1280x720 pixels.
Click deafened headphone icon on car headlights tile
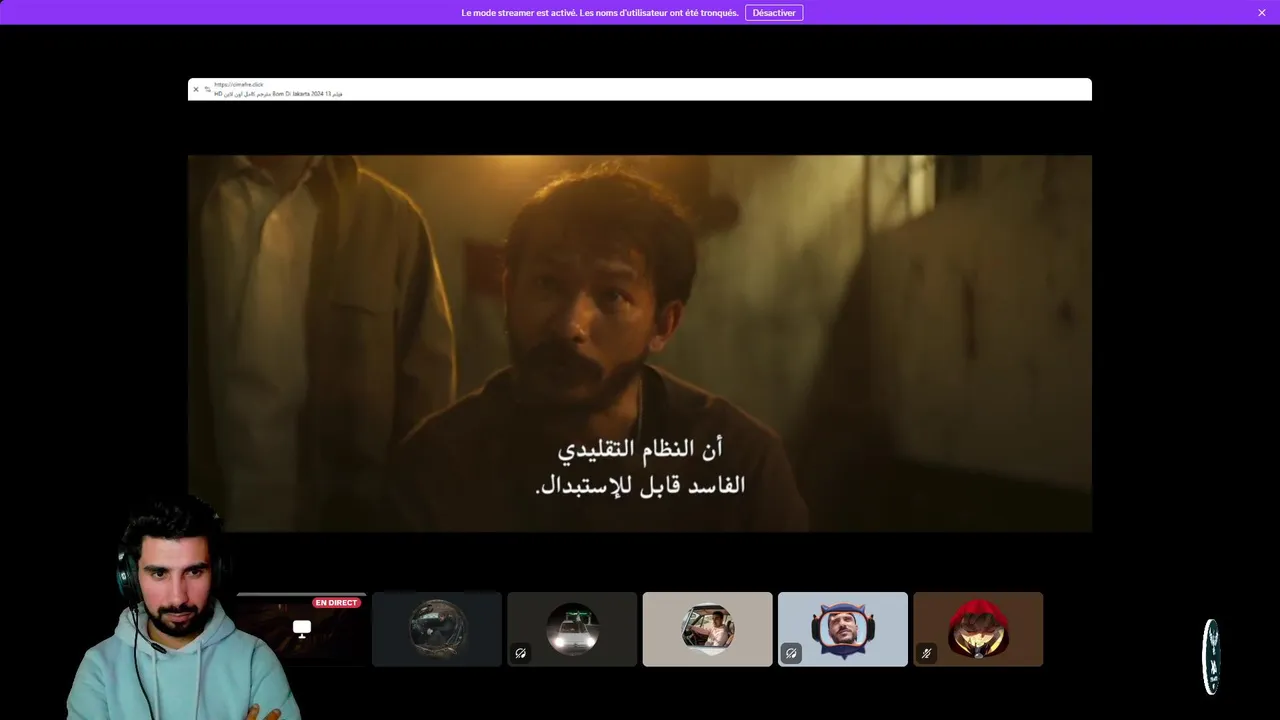pos(521,653)
